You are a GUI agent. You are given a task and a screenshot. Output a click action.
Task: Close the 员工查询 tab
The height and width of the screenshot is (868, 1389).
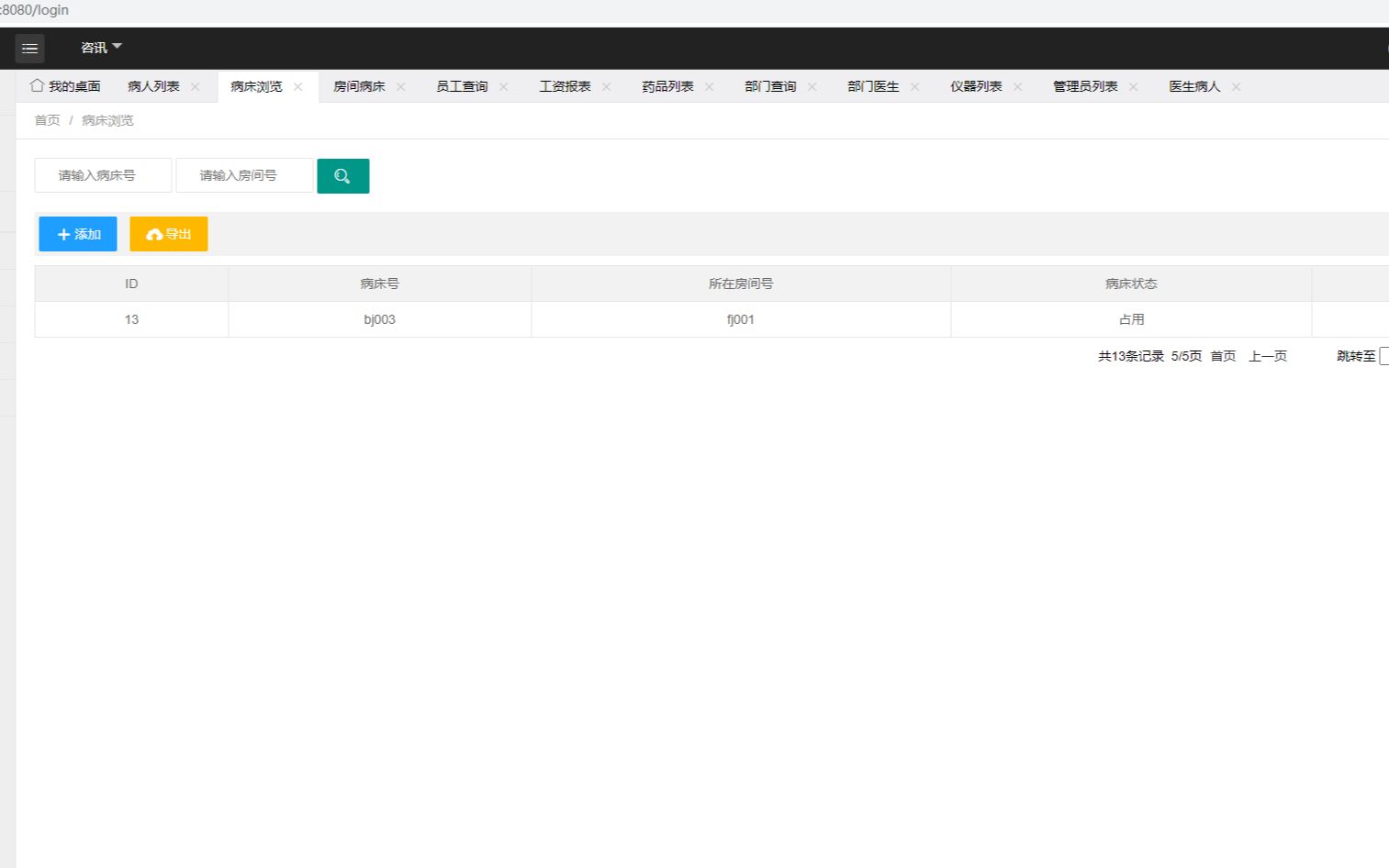point(504,87)
